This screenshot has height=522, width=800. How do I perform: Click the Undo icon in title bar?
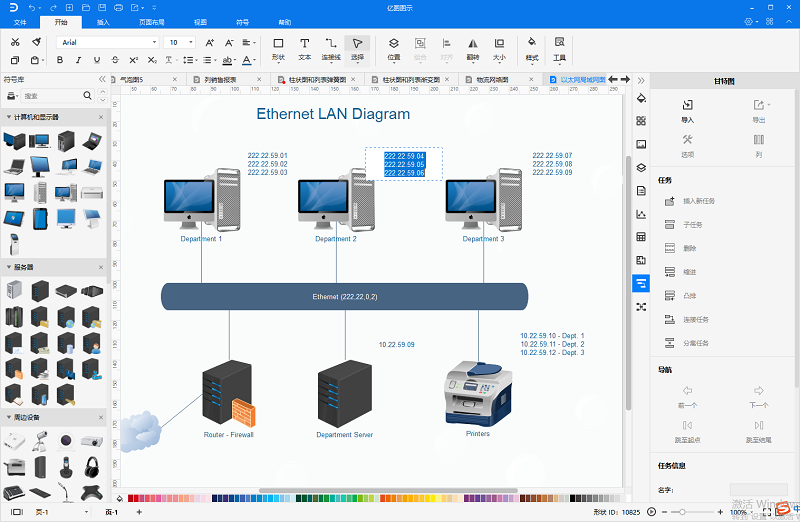[x=32, y=8]
